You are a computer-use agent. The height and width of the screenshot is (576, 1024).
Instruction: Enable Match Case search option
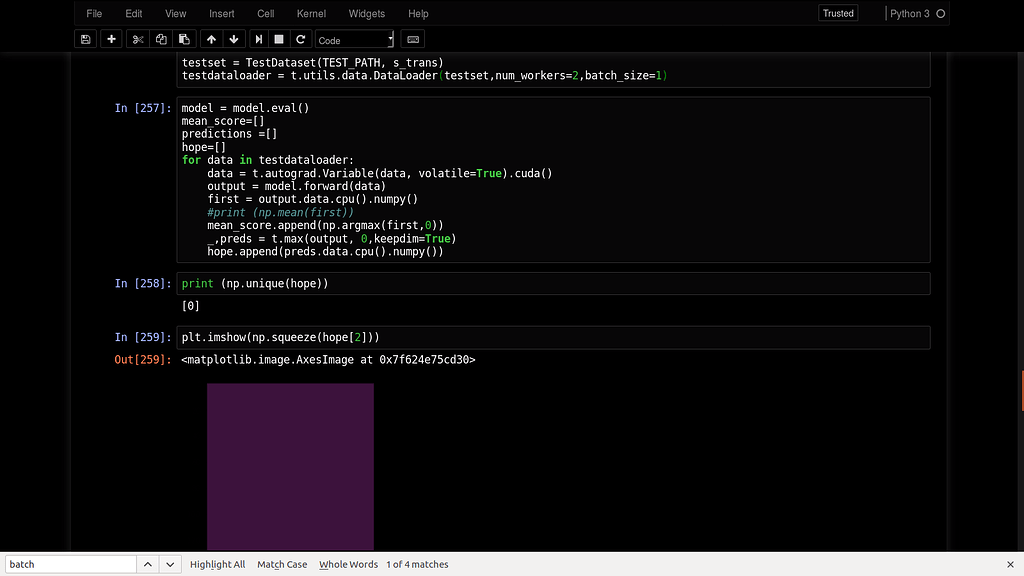[x=282, y=564]
